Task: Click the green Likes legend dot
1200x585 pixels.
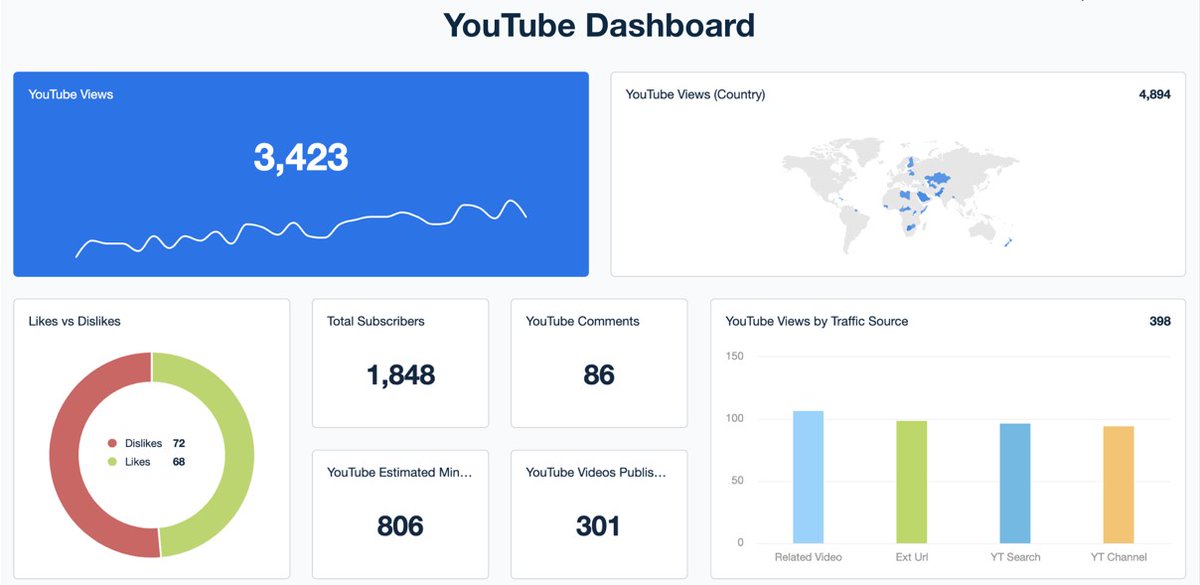Action: click(112, 462)
